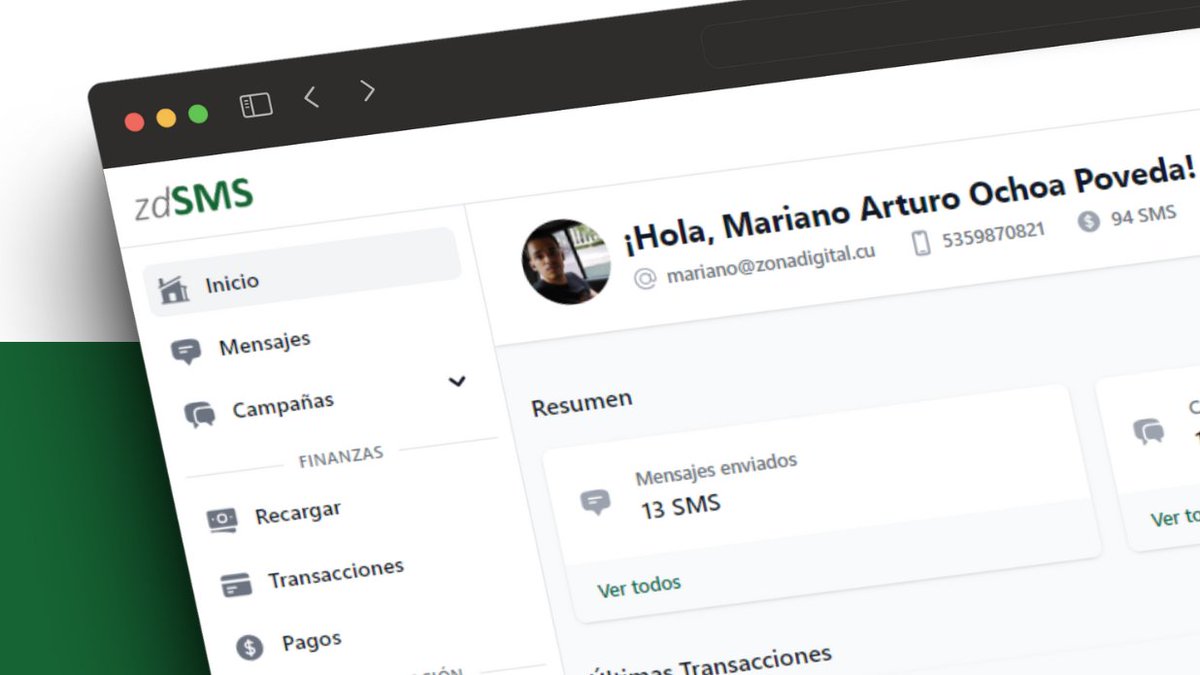Open Campañas menu item
Viewport: 1200px width, 675px height.
click(x=283, y=407)
